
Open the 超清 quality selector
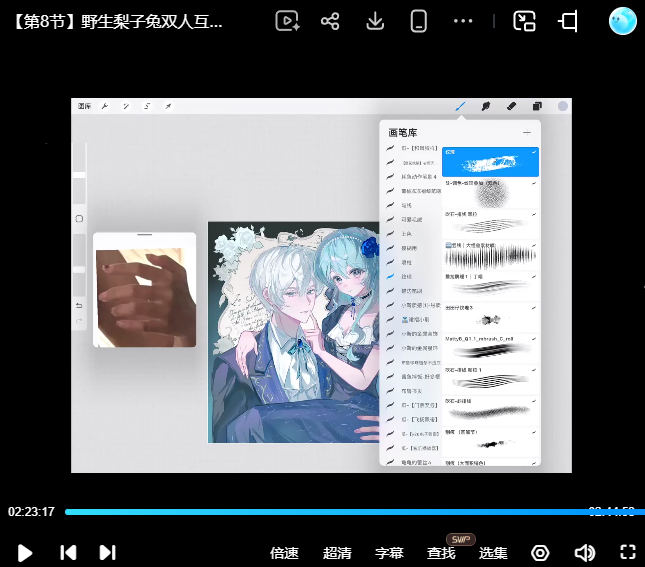pos(337,553)
